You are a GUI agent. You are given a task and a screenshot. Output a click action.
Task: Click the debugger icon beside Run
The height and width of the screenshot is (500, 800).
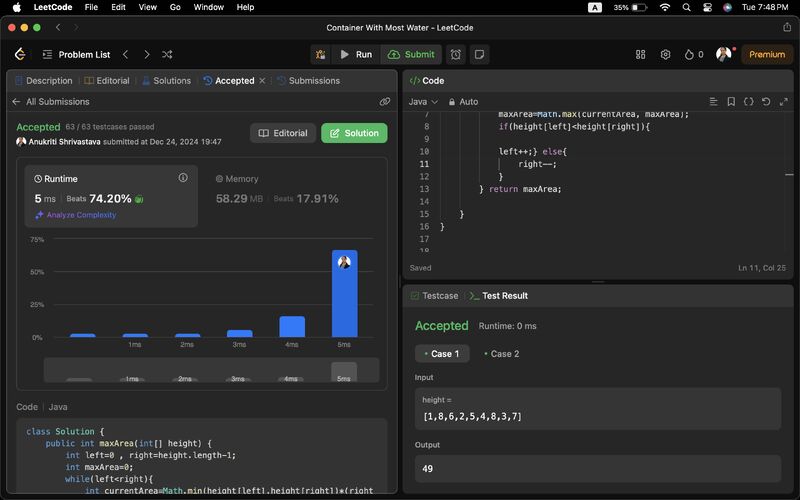pos(320,54)
